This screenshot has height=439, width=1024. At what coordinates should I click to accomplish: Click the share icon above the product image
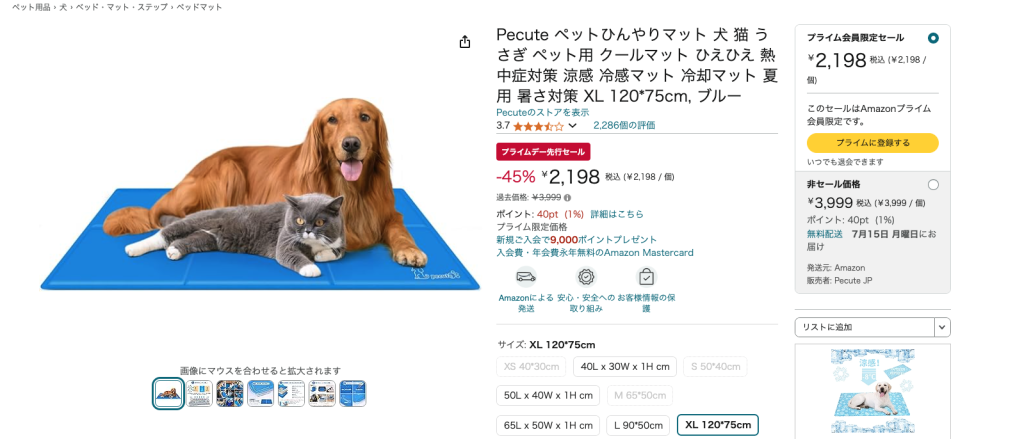[x=465, y=42]
